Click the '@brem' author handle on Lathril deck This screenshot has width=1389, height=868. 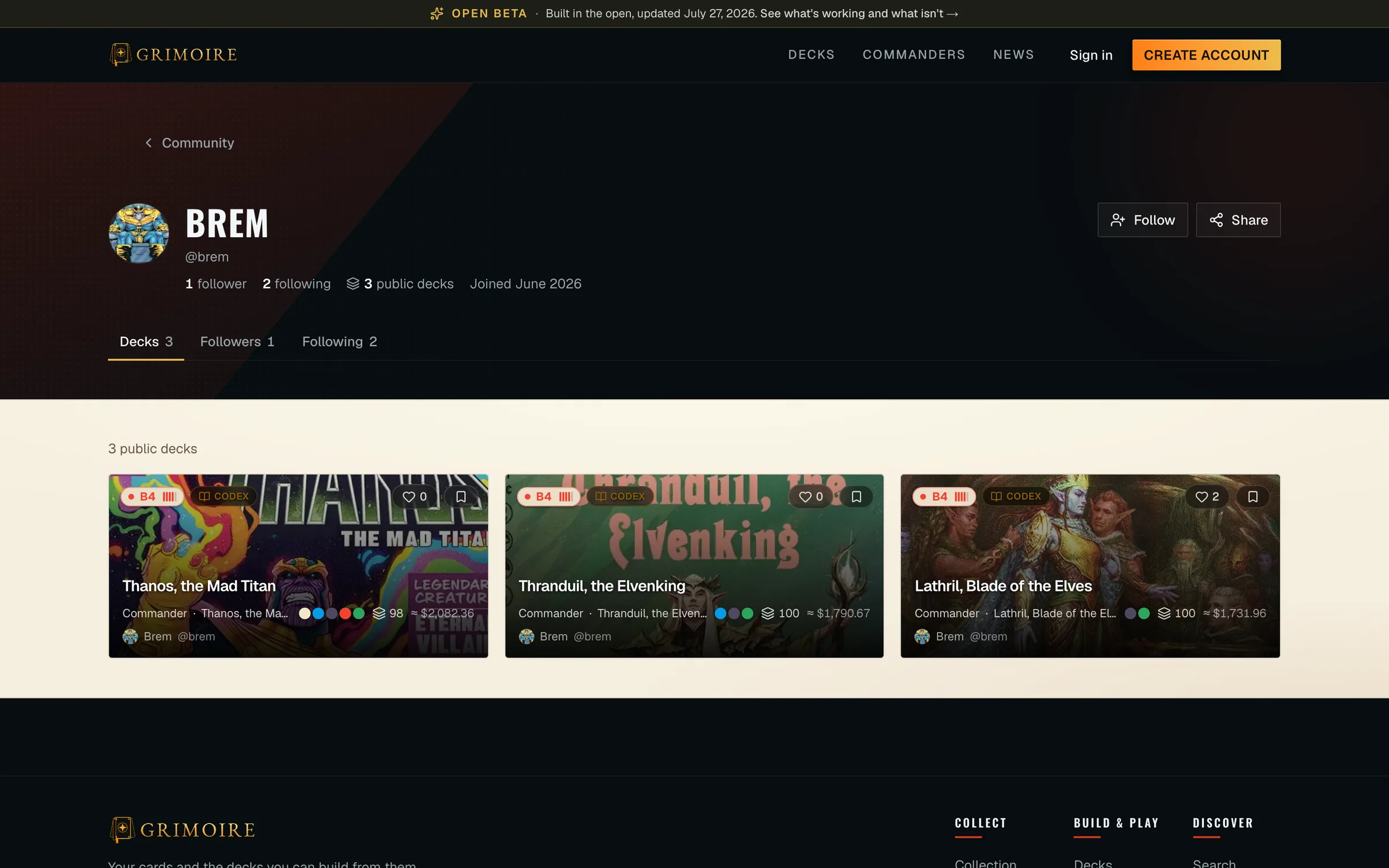pyautogui.click(x=989, y=637)
